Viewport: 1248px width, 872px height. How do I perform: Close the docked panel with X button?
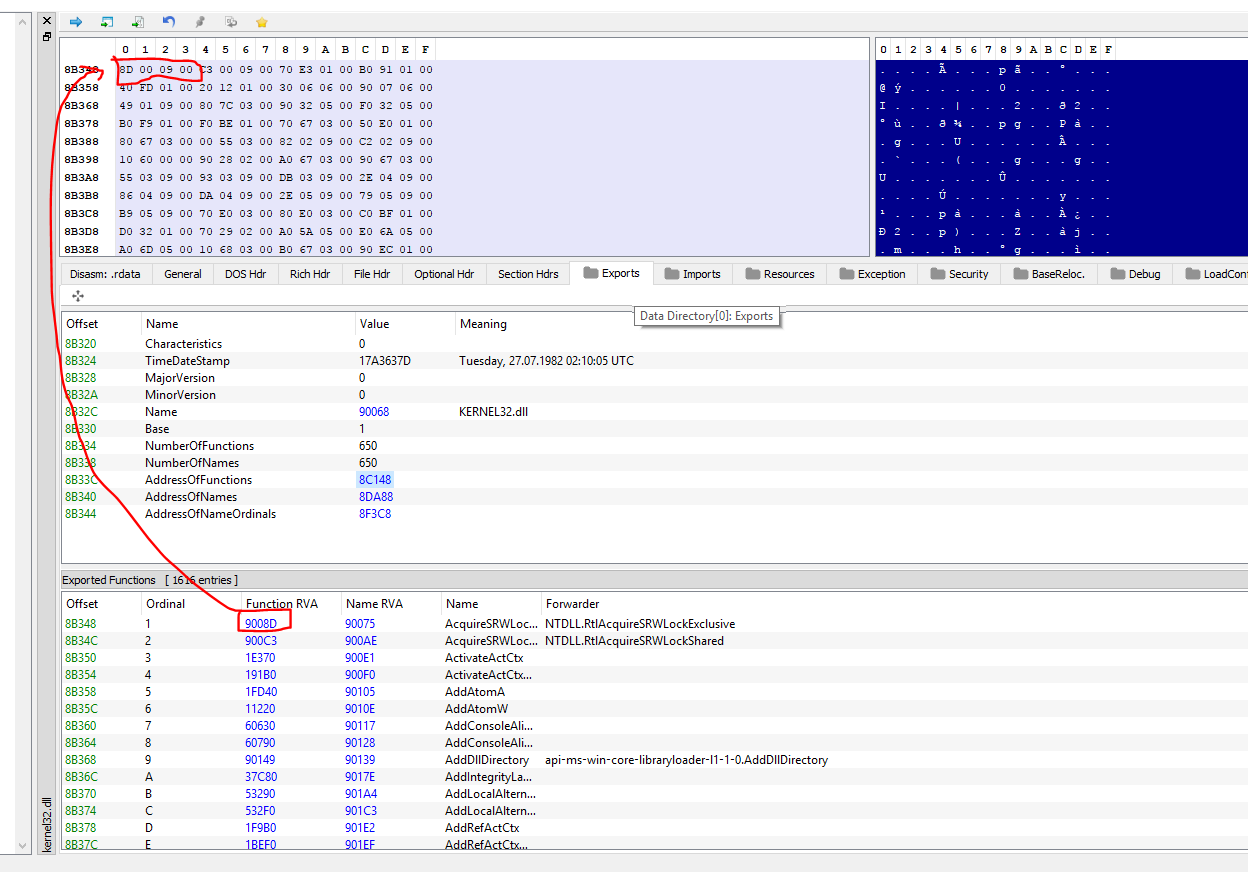point(46,20)
